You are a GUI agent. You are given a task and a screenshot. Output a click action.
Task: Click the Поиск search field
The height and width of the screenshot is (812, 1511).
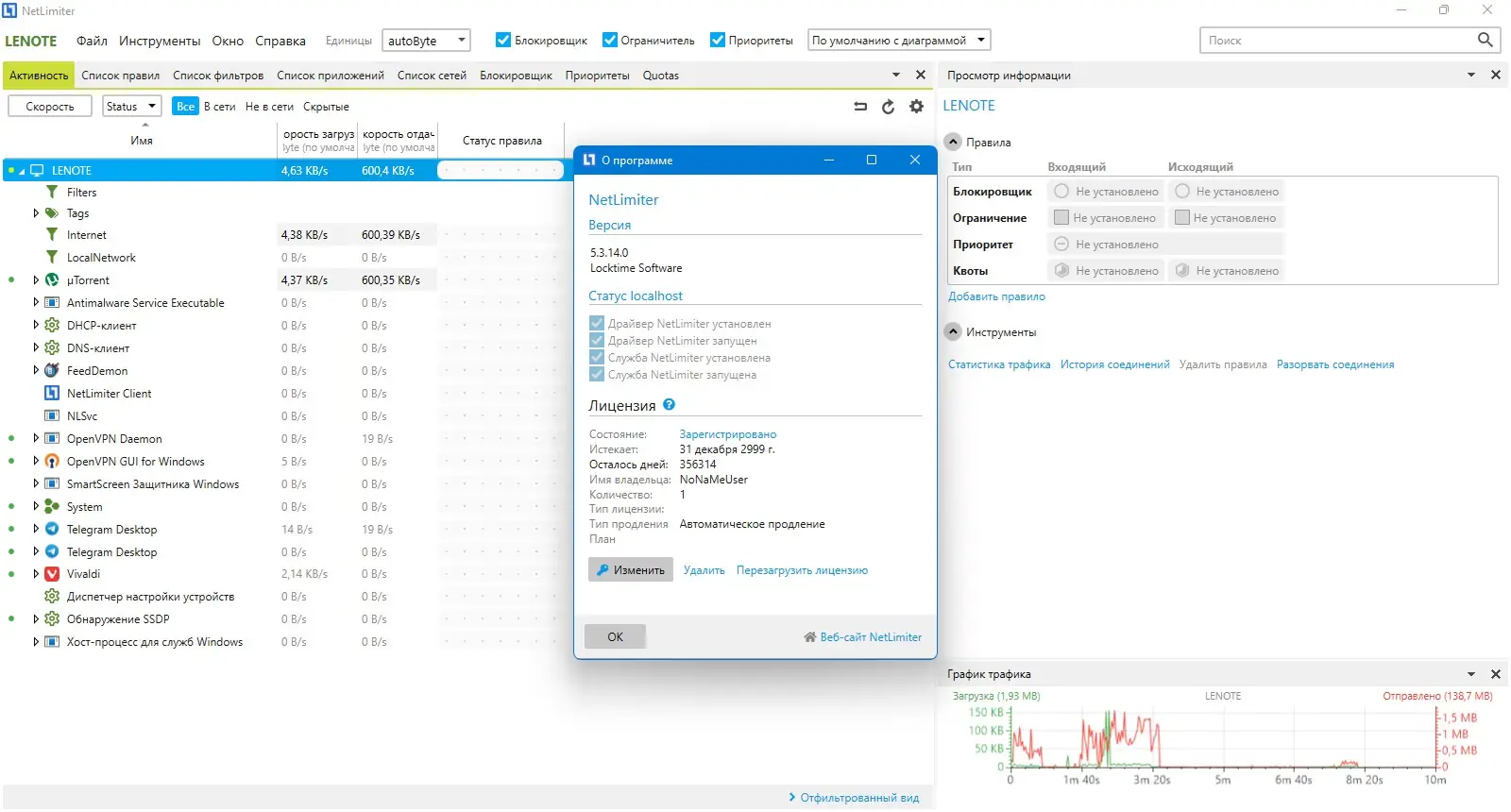point(1337,40)
